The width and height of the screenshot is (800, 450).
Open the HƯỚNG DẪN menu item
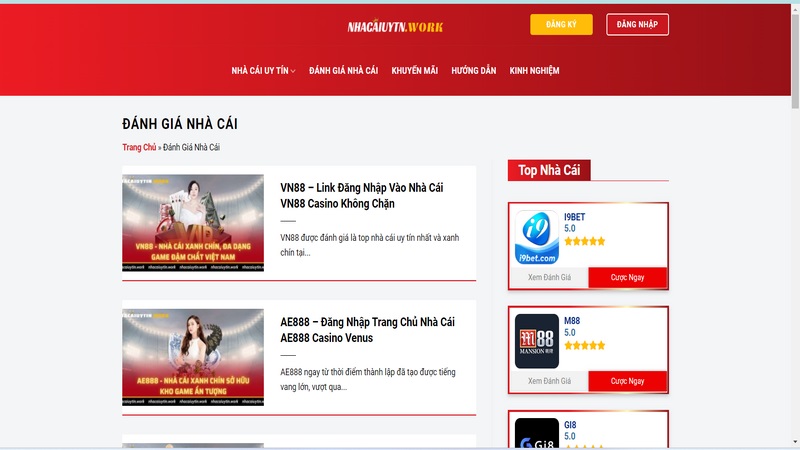coord(473,70)
